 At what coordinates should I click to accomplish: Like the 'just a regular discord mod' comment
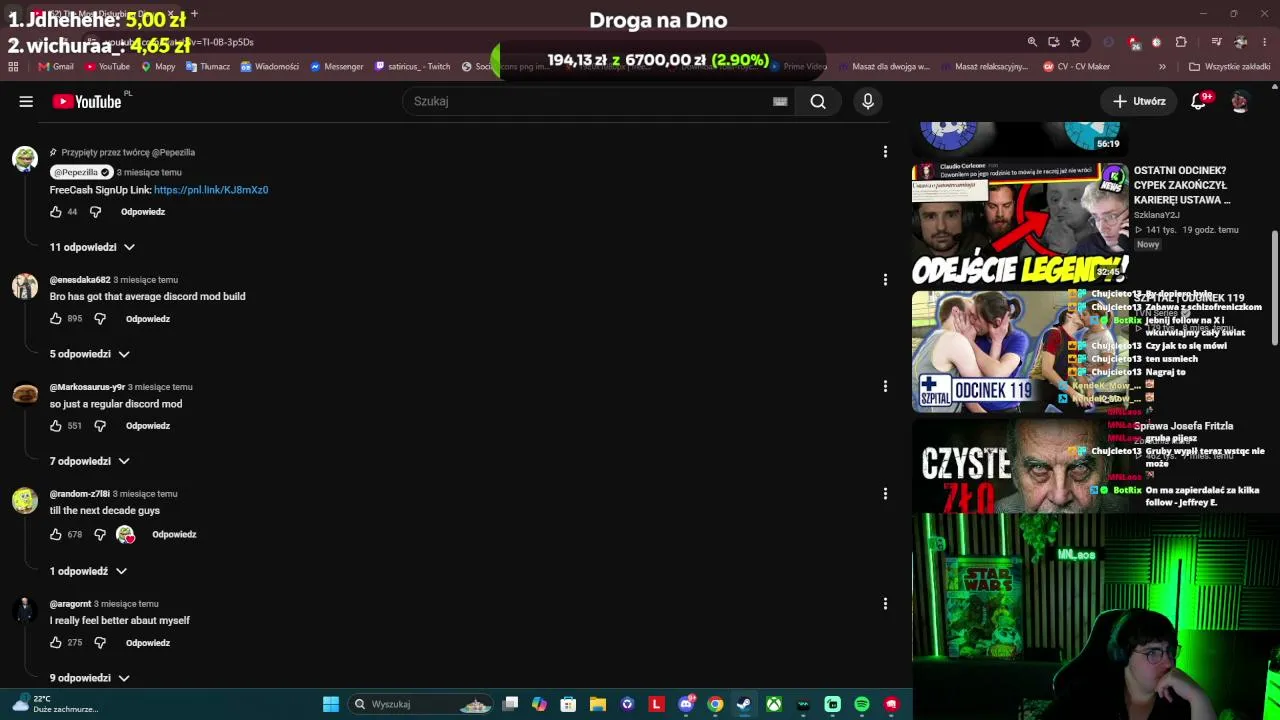(x=56, y=426)
